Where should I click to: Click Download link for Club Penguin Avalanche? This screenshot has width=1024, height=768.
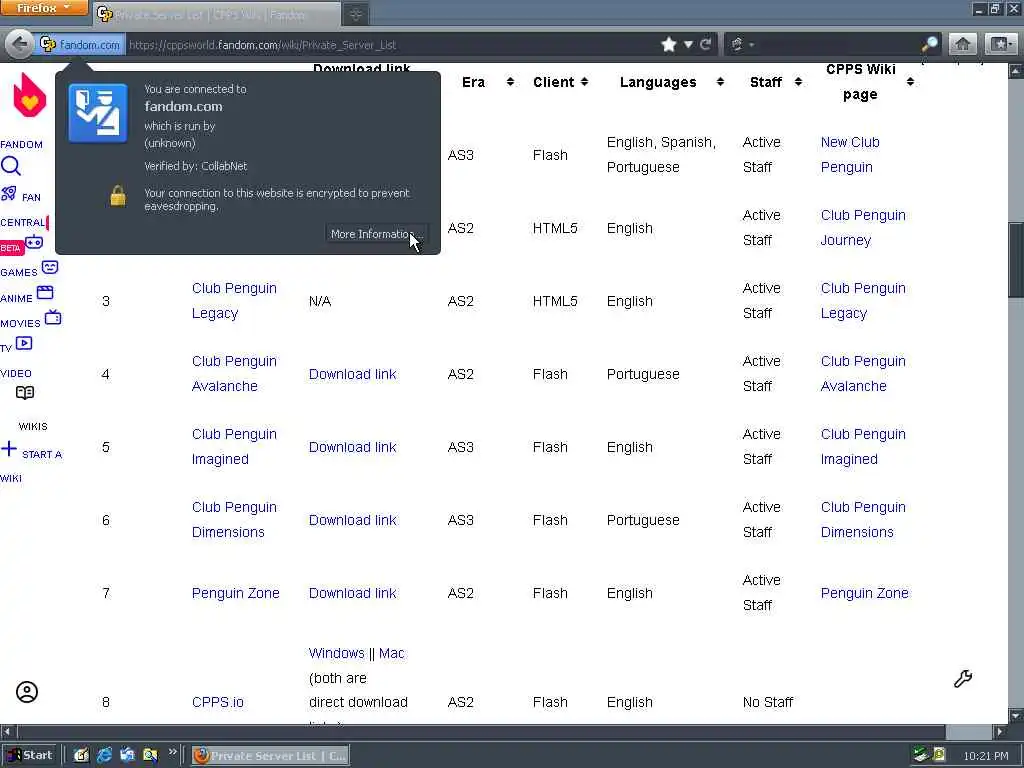(353, 374)
